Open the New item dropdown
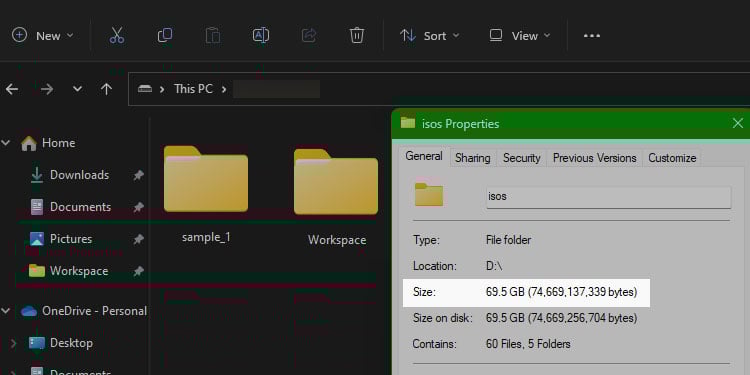This screenshot has height=375, width=750. (43, 36)
